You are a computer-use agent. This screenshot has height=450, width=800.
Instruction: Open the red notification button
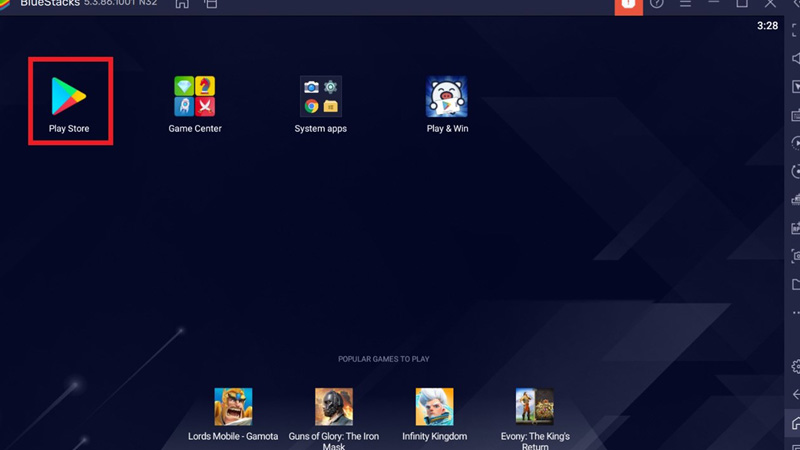(627, 4)
